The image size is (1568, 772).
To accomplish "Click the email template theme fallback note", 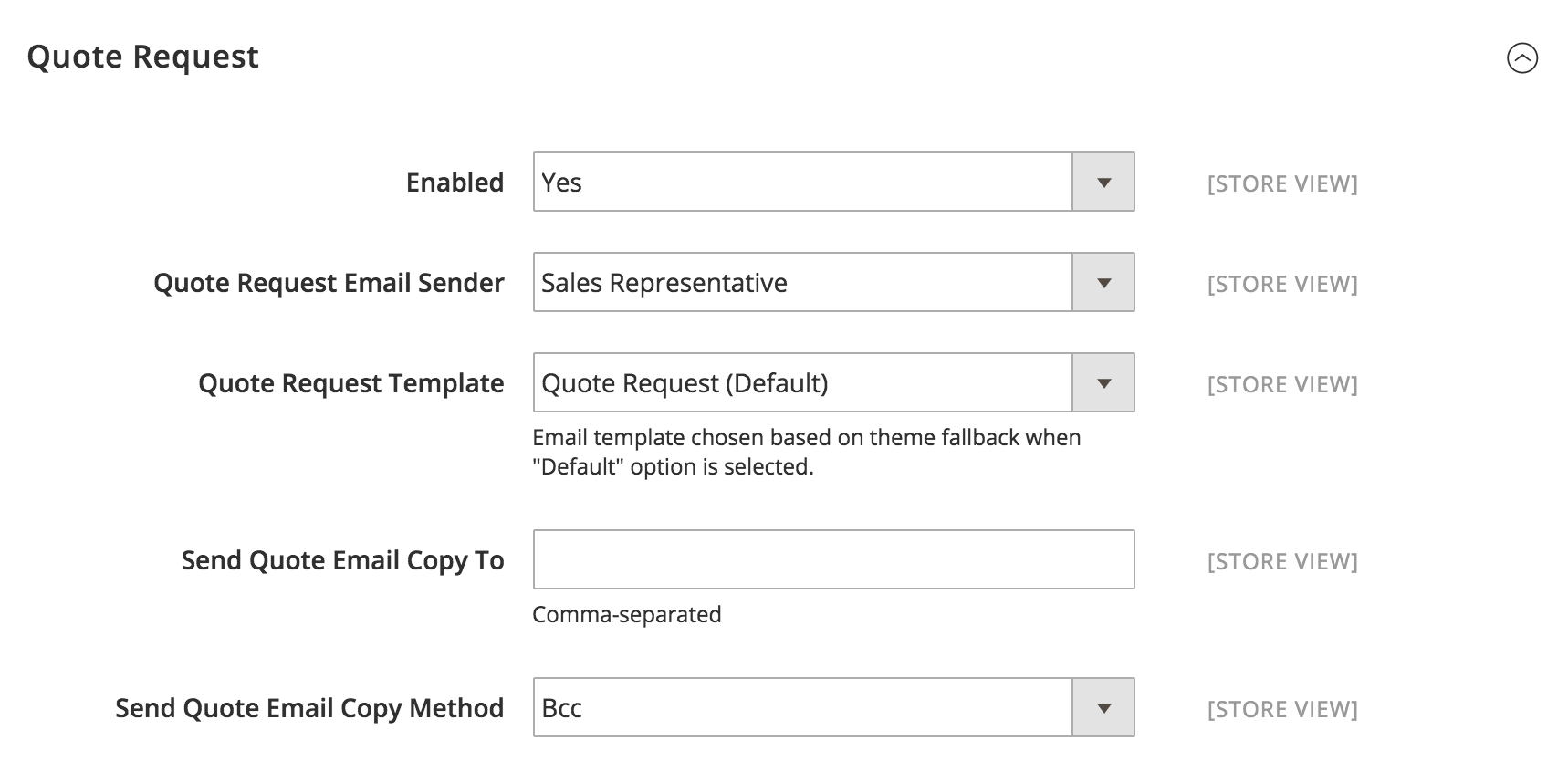I will pyautogui.click(x=806, y=452).
